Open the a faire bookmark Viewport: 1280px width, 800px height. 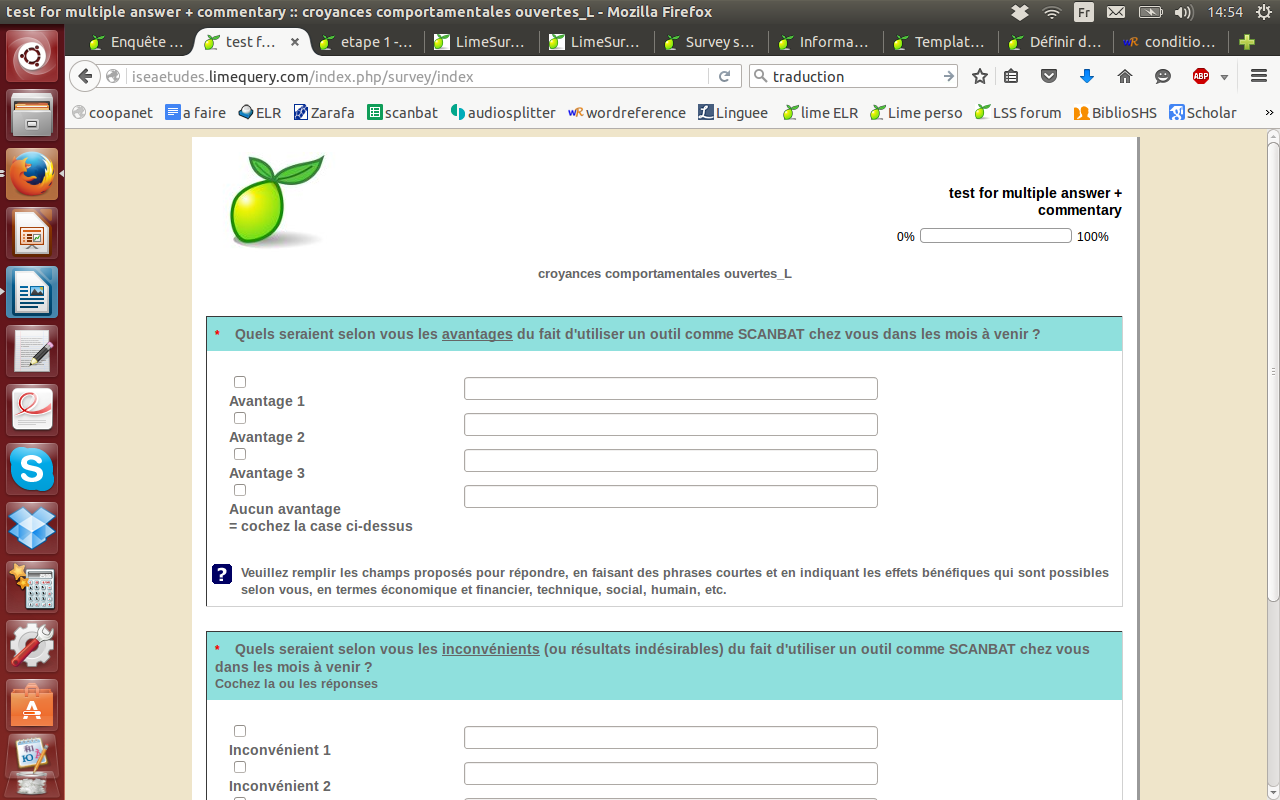[196, 113]
